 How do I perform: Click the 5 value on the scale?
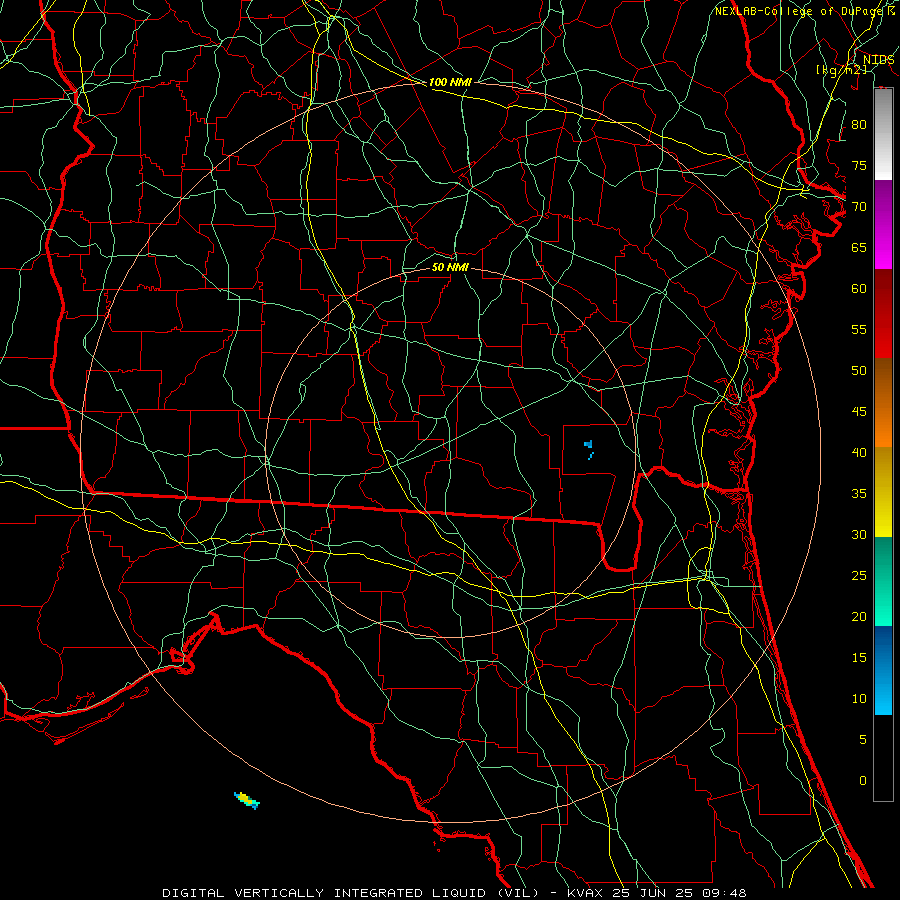pyautogui.click(x=863, y=739)
